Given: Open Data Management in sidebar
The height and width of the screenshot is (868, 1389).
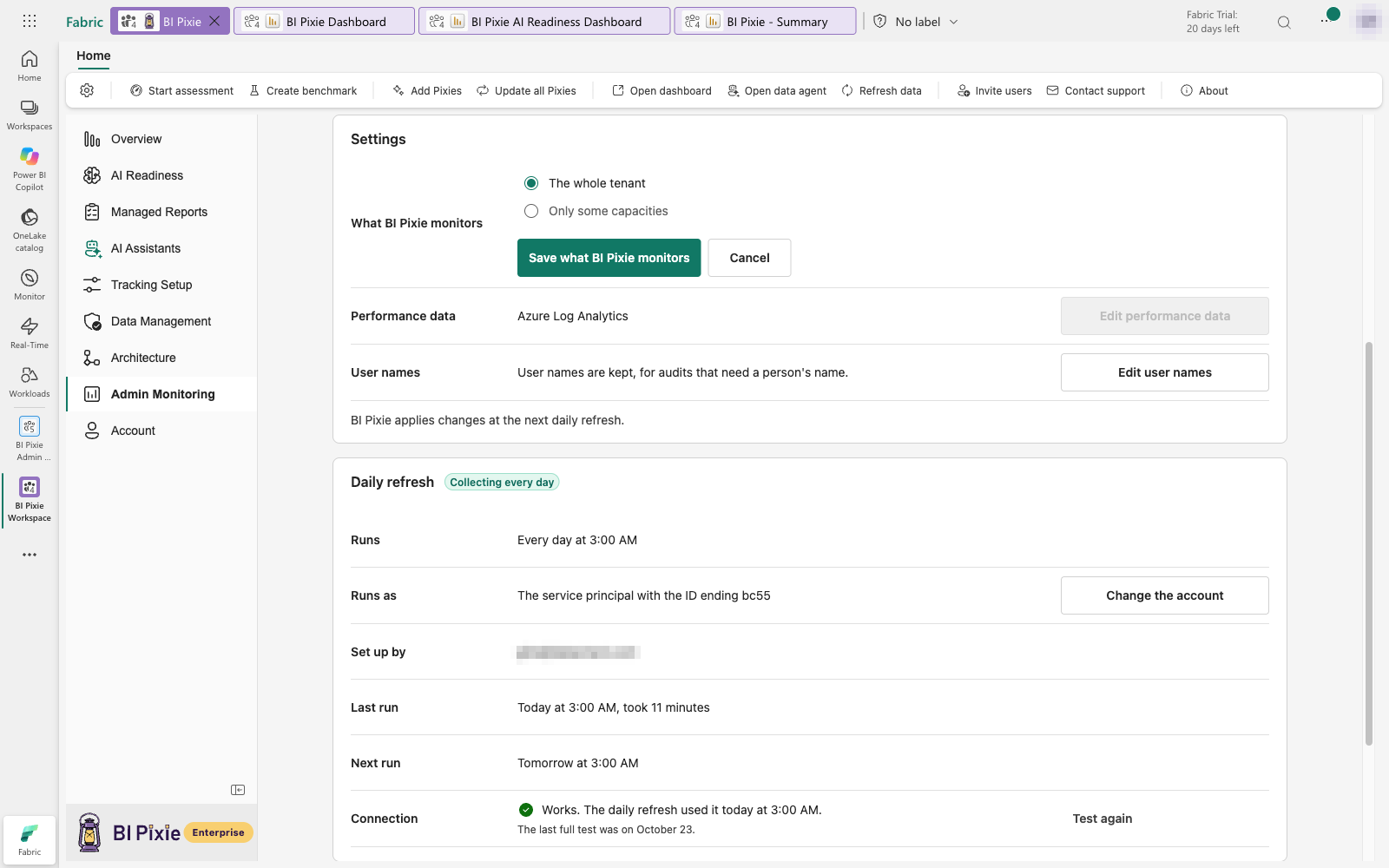Looking at the screenshot, I should pyautogui.click(x=161, y=321).
